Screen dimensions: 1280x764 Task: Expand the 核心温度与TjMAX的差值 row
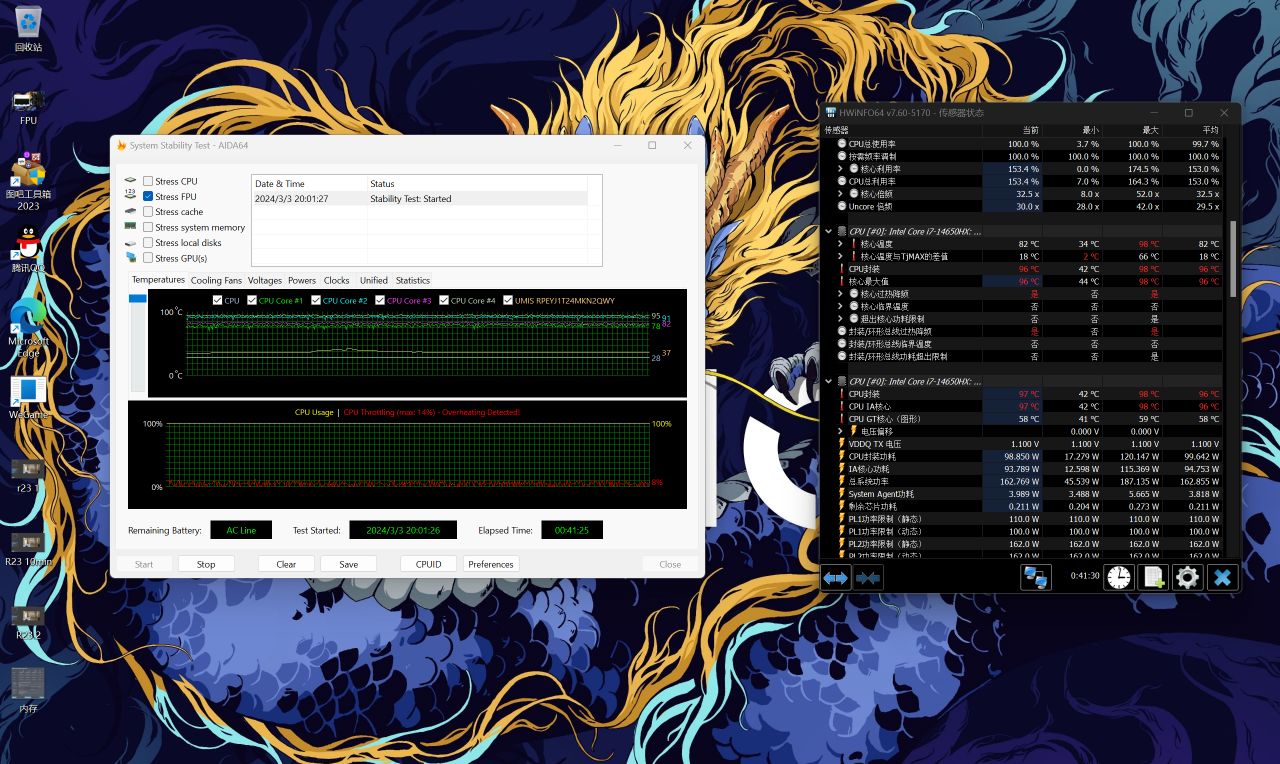click(841, 256)
